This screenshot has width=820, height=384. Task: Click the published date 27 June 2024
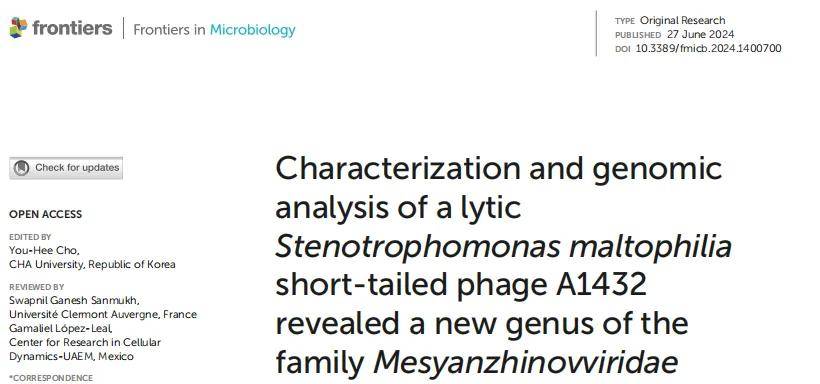pyautogui.click(x=700, y=35)
